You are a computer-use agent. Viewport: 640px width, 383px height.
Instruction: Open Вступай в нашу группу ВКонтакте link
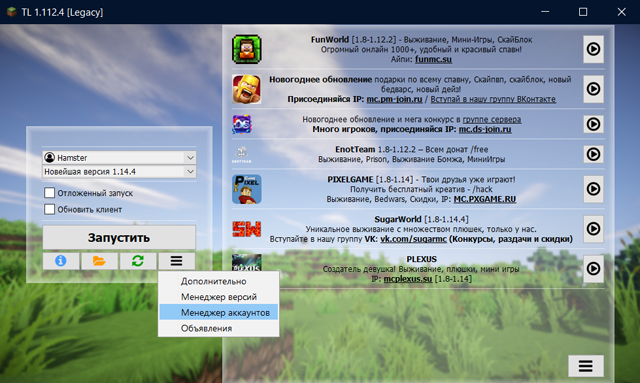tap(493, 99)
